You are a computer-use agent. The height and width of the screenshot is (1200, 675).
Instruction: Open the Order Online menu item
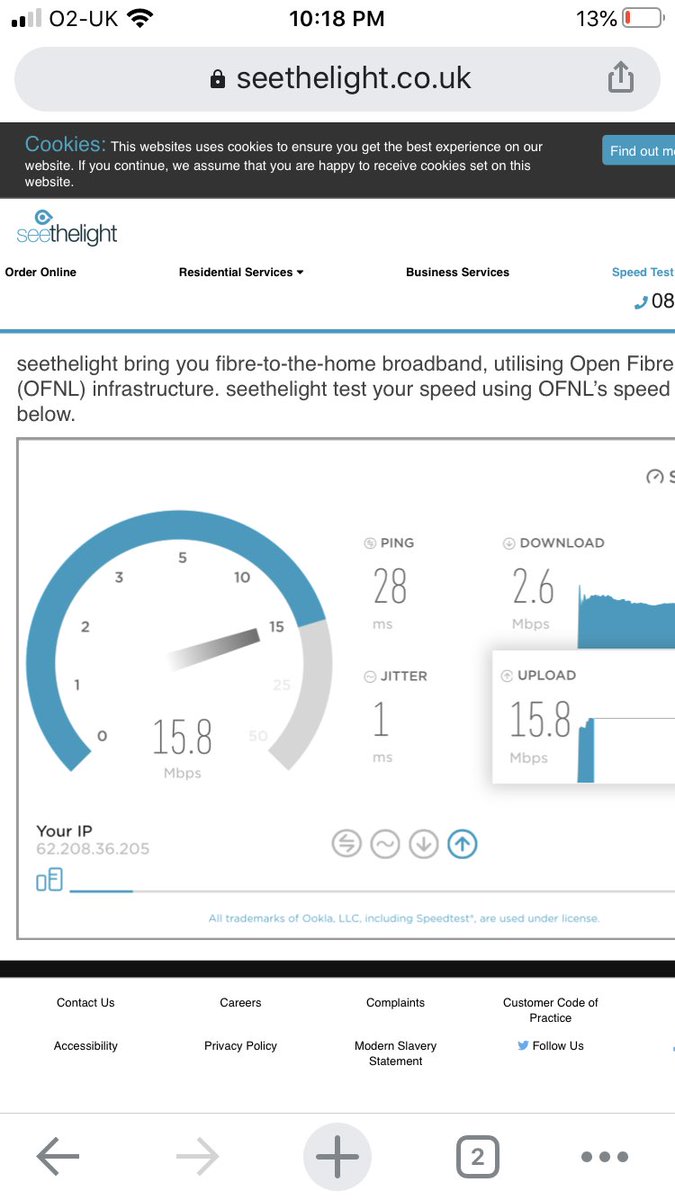(x=41, y=272)
